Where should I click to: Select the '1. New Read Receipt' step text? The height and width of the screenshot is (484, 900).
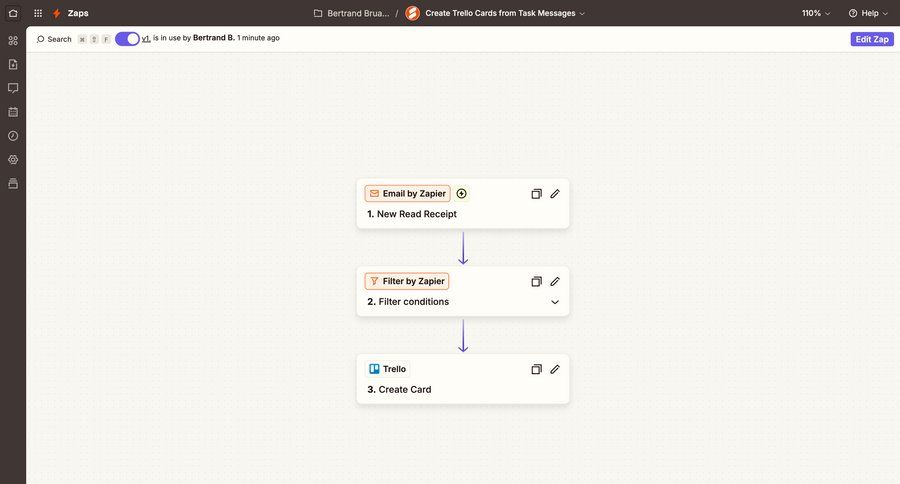[x=412, y=214]
